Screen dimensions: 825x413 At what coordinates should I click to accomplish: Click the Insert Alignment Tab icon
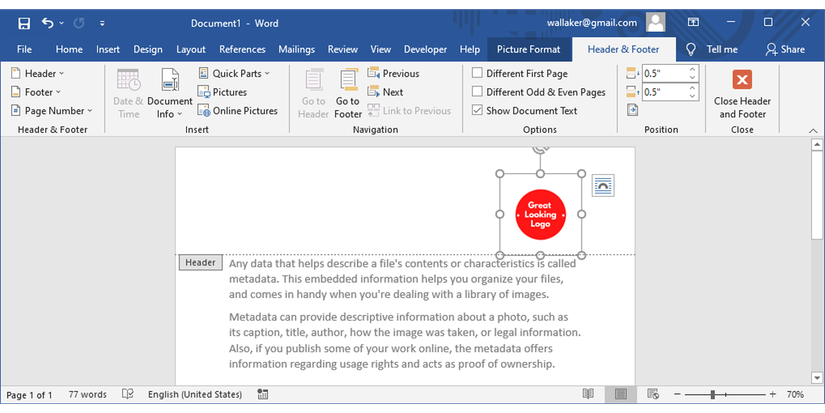coord(632,111)
